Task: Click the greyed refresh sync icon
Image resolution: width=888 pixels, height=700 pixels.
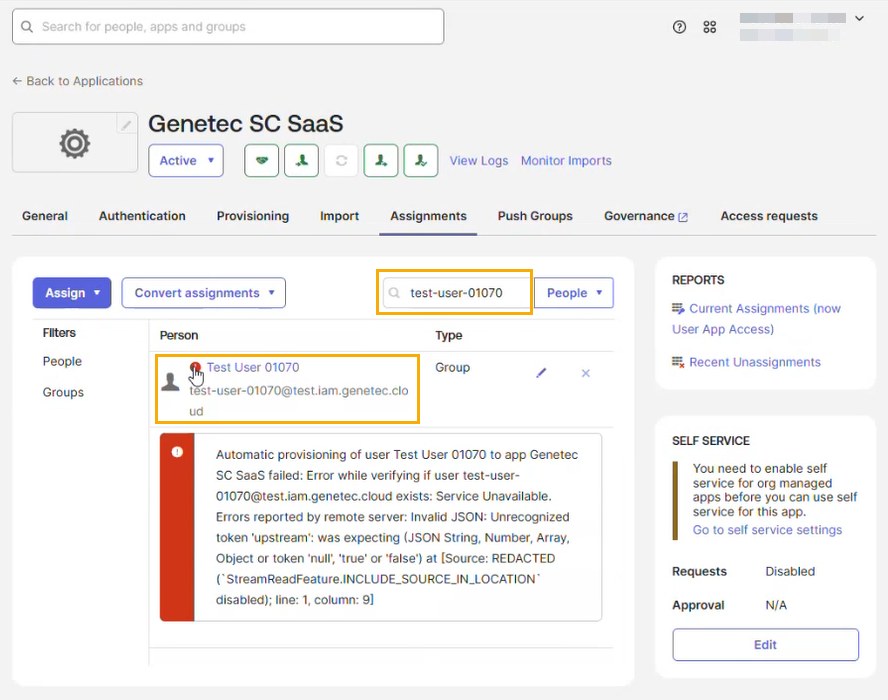Action: [x=341, y=161]
